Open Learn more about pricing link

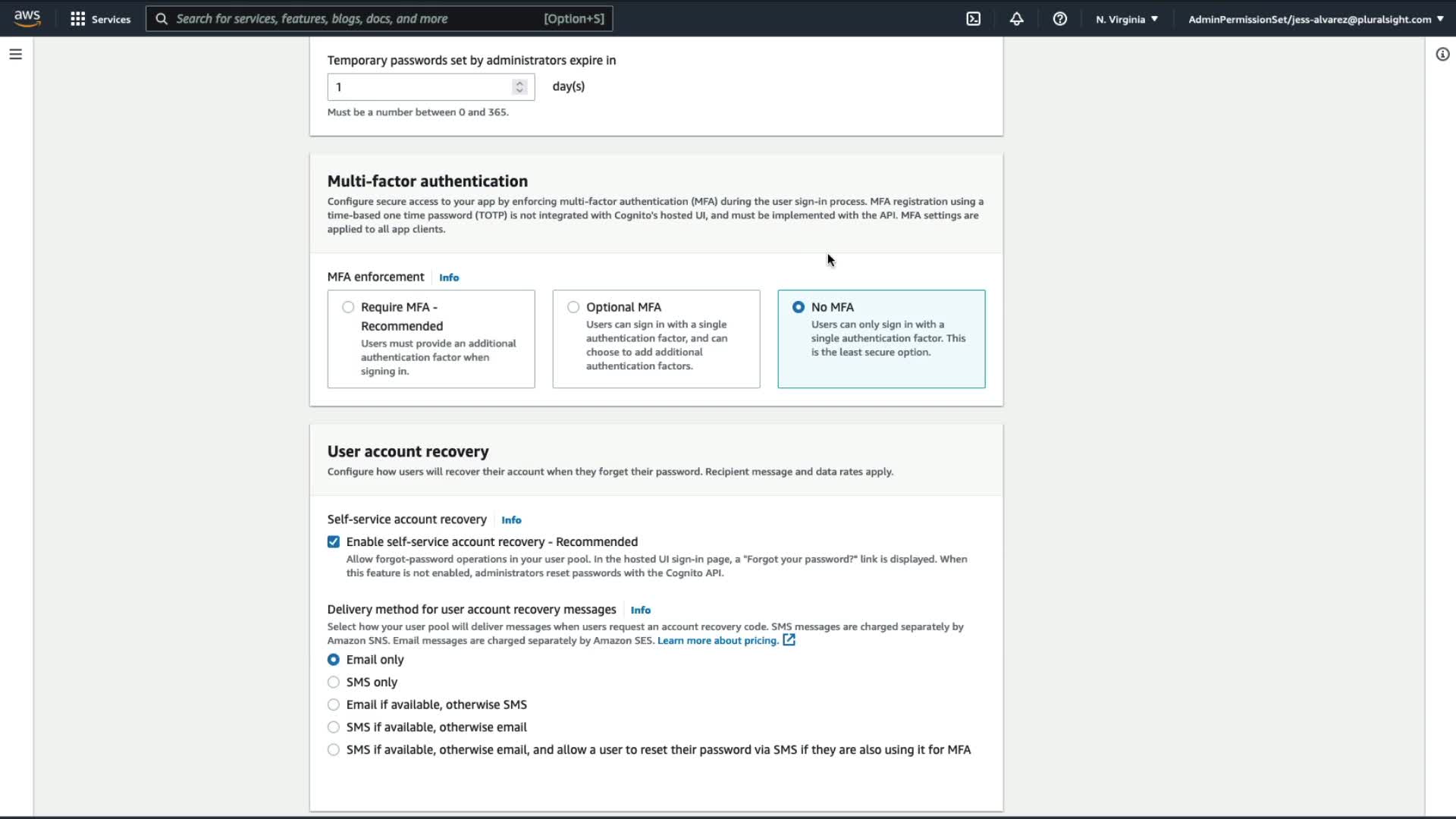[x=717, y=640]
